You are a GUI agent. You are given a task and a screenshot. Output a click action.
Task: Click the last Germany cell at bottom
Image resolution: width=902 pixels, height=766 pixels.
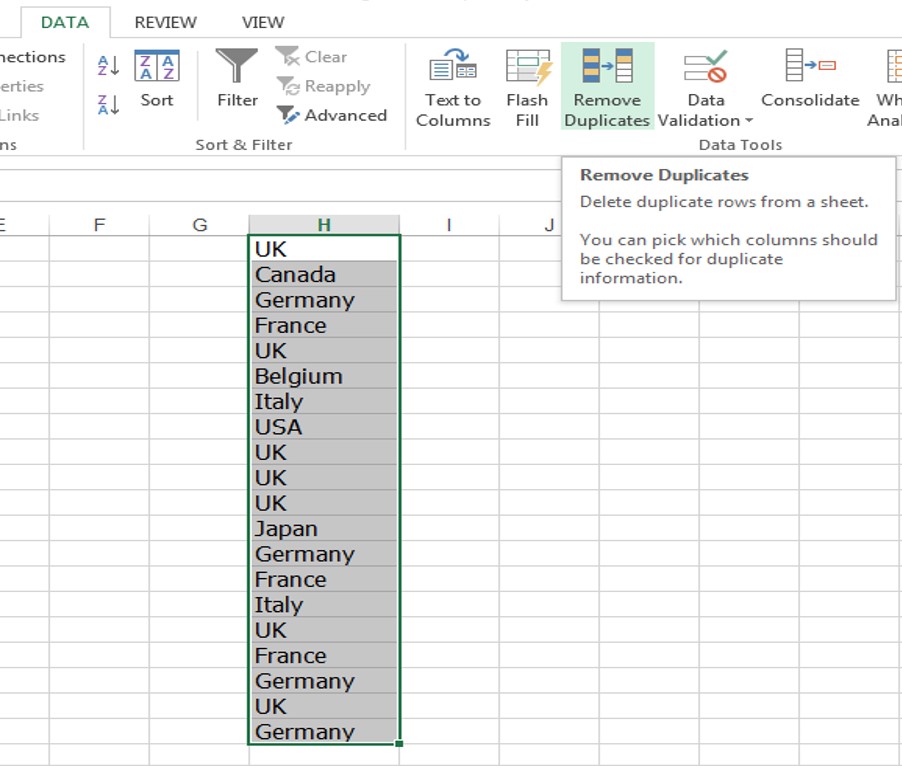point(324,731)
